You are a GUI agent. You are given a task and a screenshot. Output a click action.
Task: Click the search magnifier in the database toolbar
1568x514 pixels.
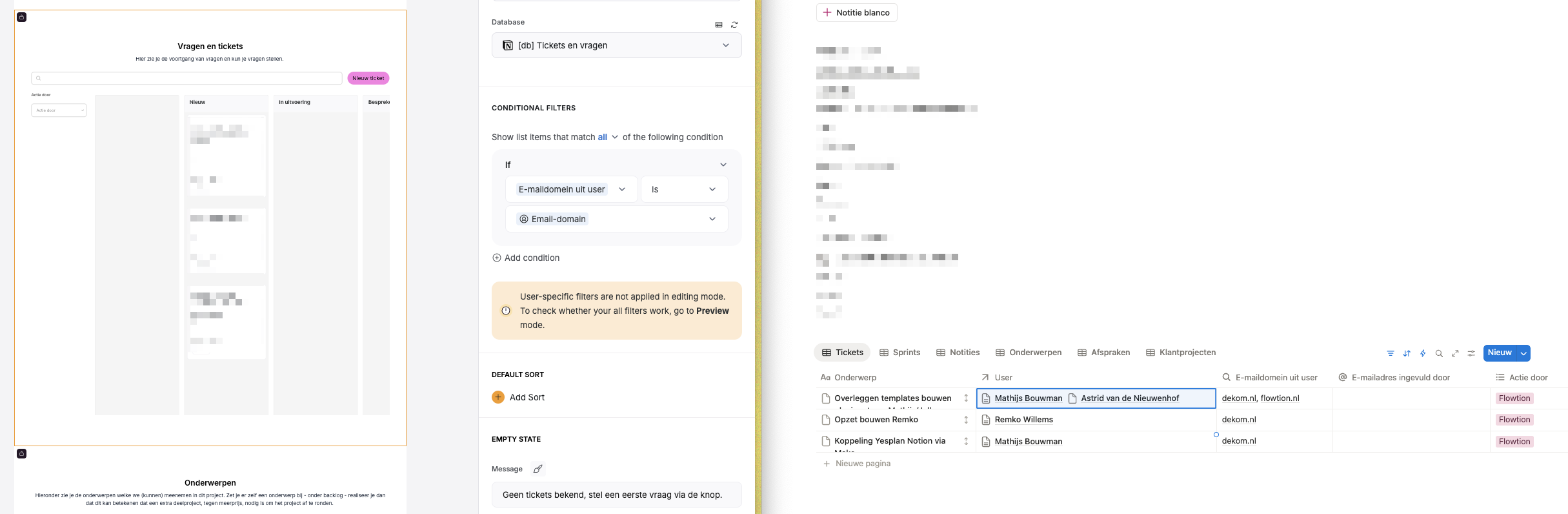pos(1438,353)
